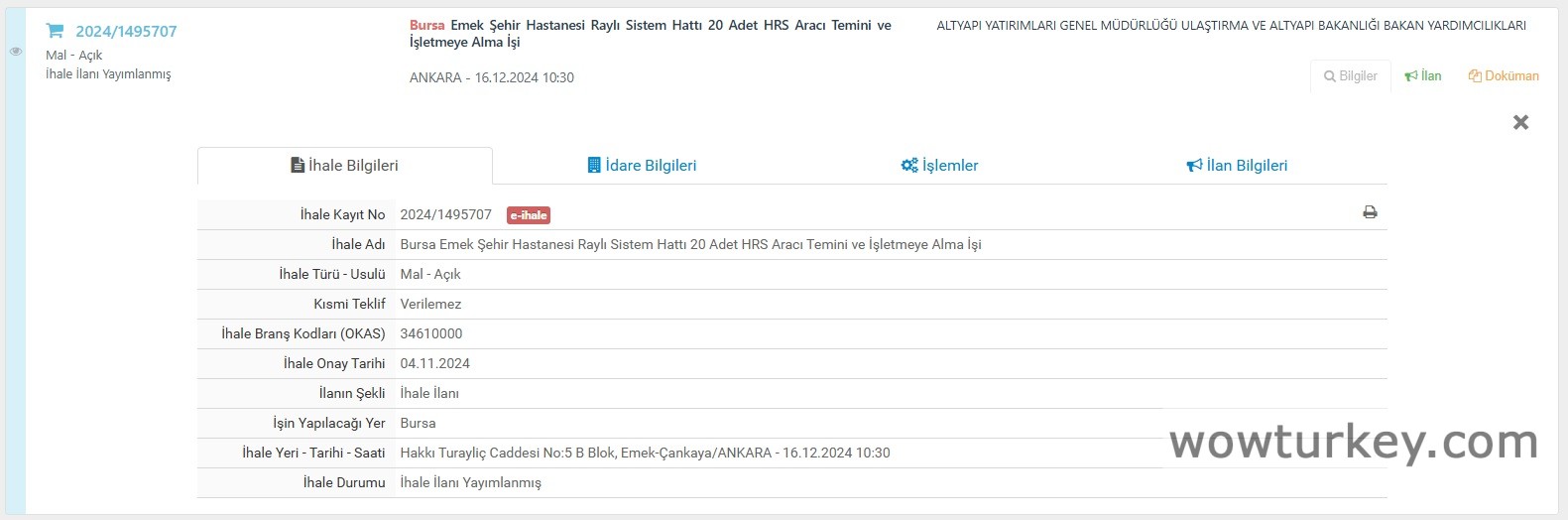Viewport: 1568px width, 520px height.
Task: Open the Doküman button
Action: [1504, 75]
